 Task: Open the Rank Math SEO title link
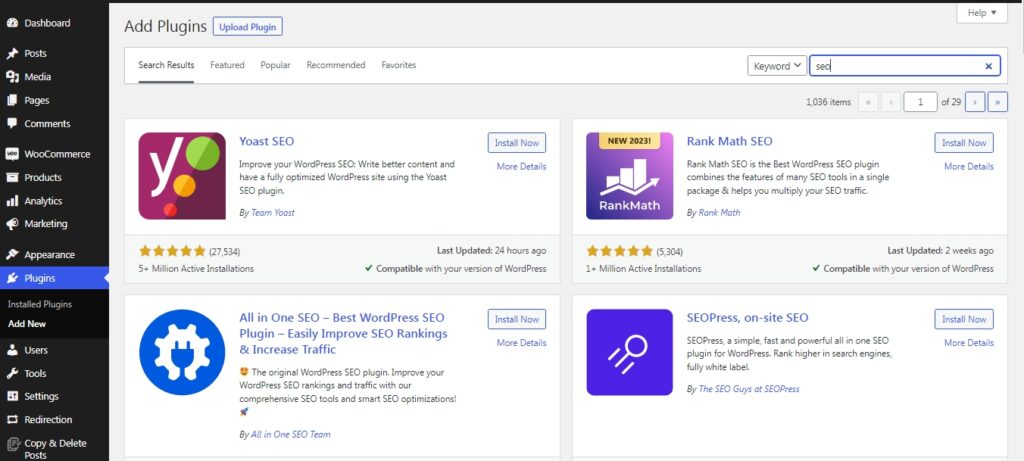pyautogui.click(x=729, y=141)
